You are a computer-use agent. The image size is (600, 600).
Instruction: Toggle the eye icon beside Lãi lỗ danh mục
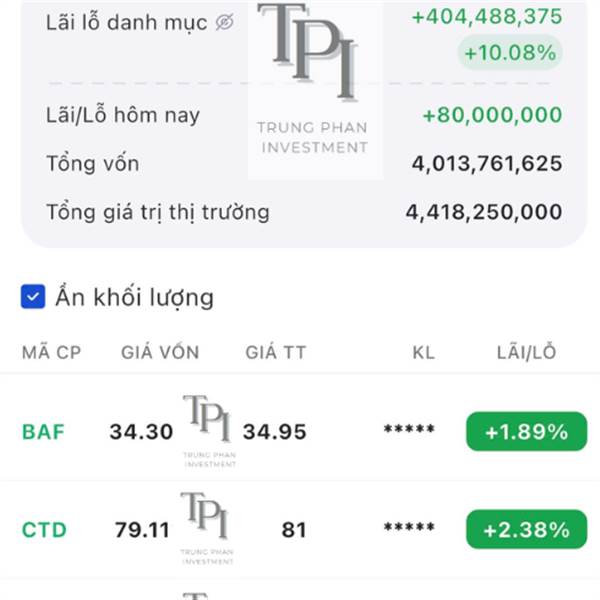click(x=224, y=22)
